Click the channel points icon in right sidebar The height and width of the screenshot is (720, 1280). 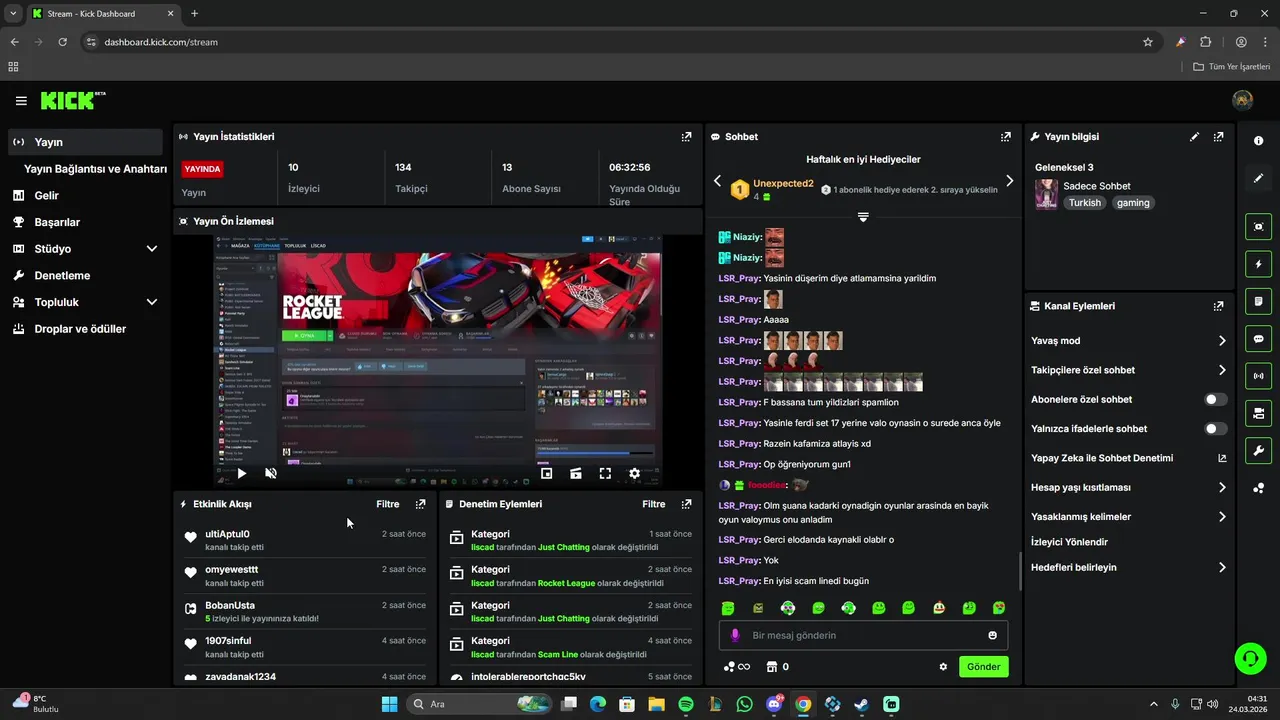pos(1259,488)
